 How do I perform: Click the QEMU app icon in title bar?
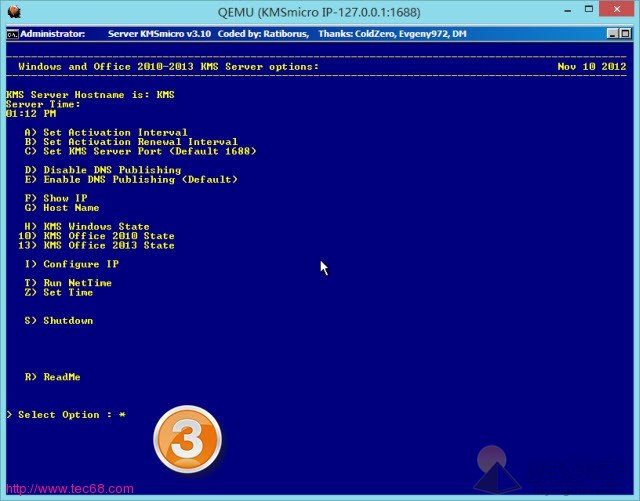(x=14, y=12)
